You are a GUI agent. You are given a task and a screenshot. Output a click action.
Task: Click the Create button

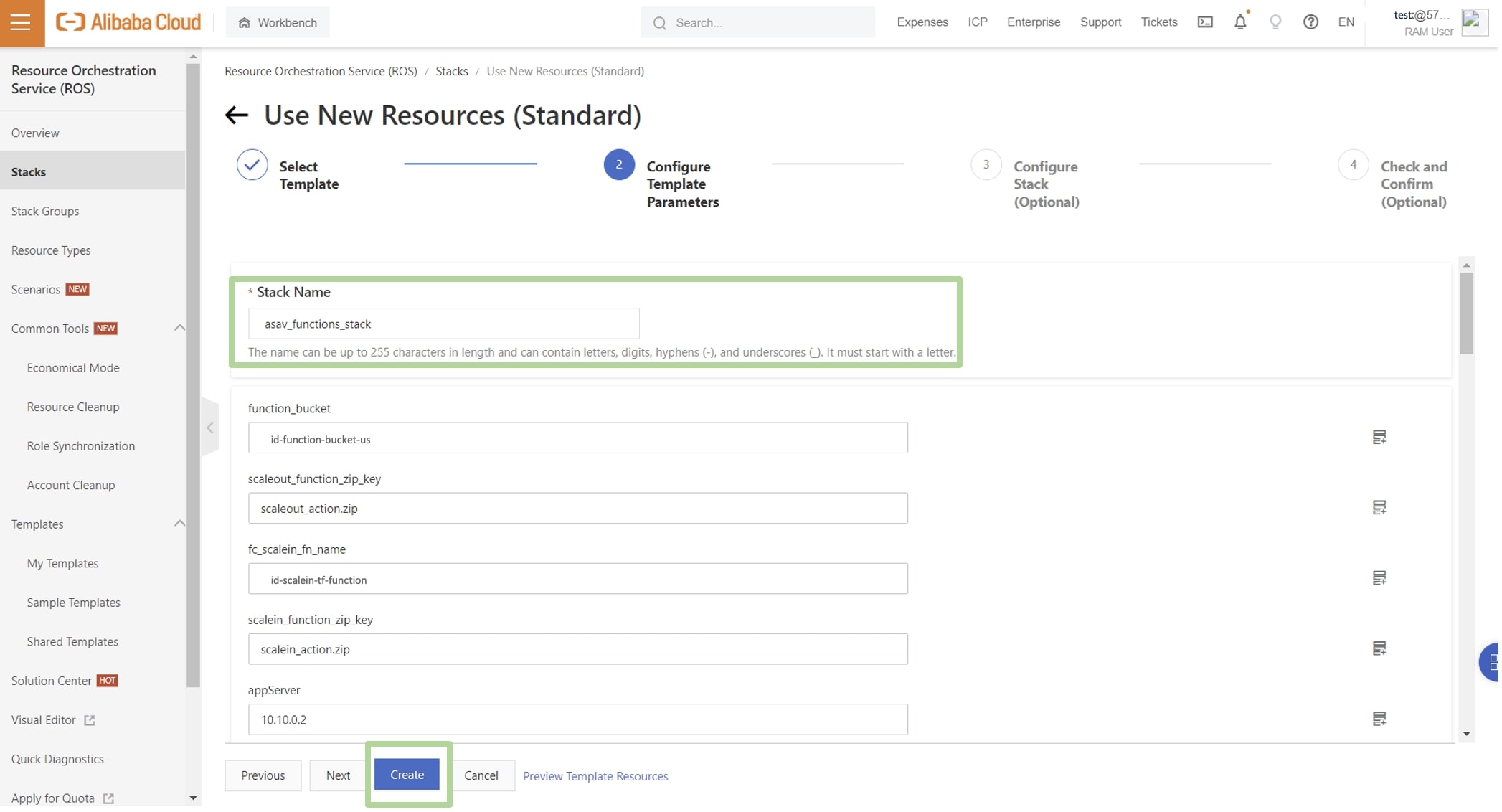pyautogui.click(x=407, y=775)
